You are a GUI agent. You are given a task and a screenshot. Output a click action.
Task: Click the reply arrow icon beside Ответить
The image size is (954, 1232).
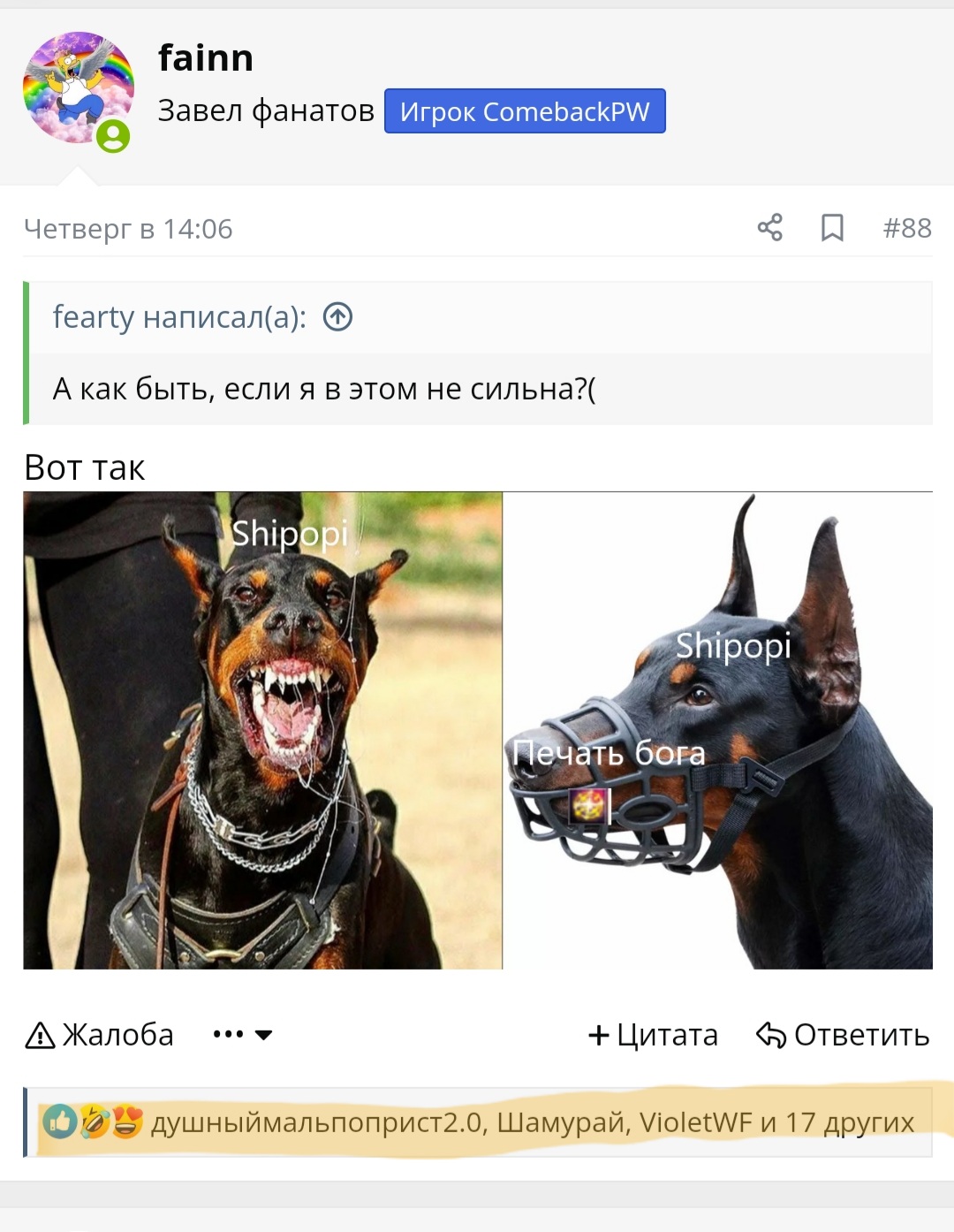pos(771,1035)
